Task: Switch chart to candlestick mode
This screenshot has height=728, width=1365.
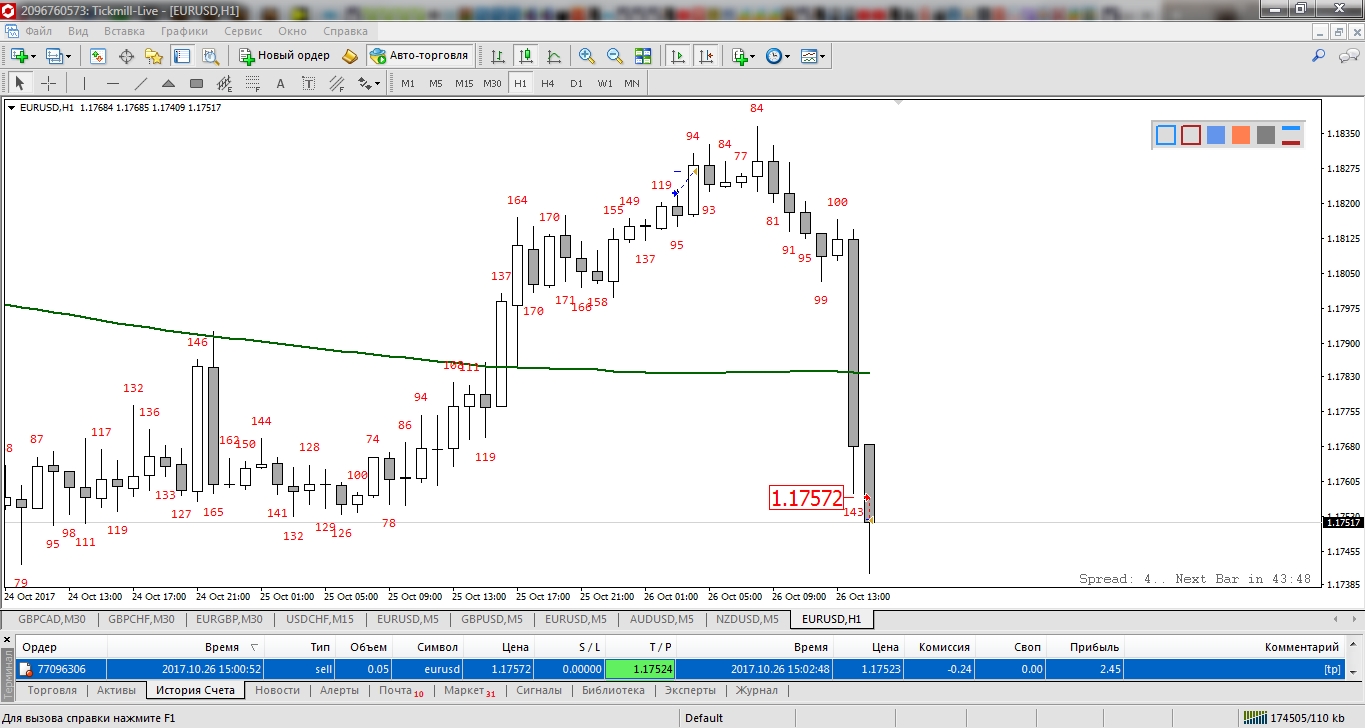Action: click(525, 56)
